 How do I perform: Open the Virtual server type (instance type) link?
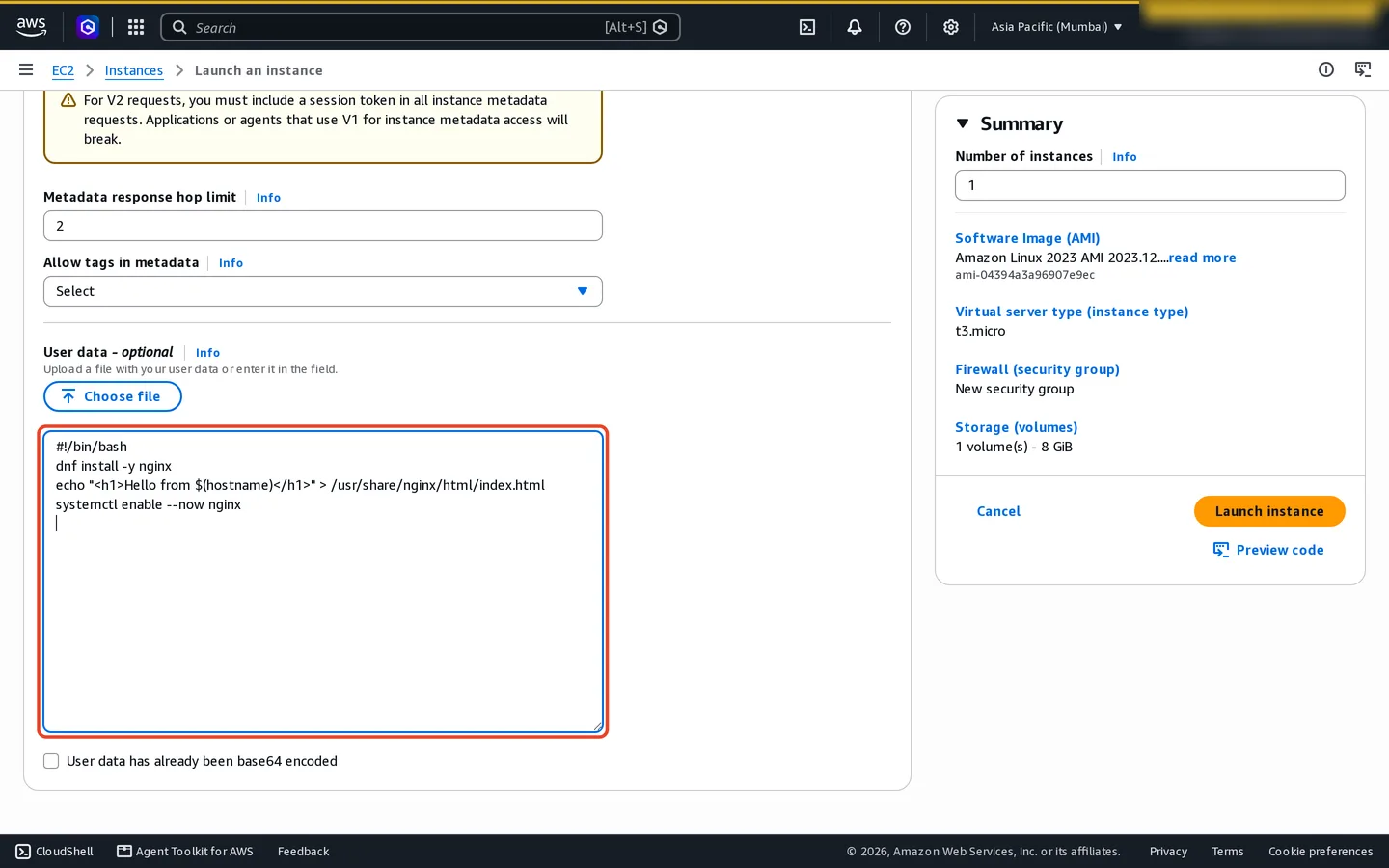1072,312
